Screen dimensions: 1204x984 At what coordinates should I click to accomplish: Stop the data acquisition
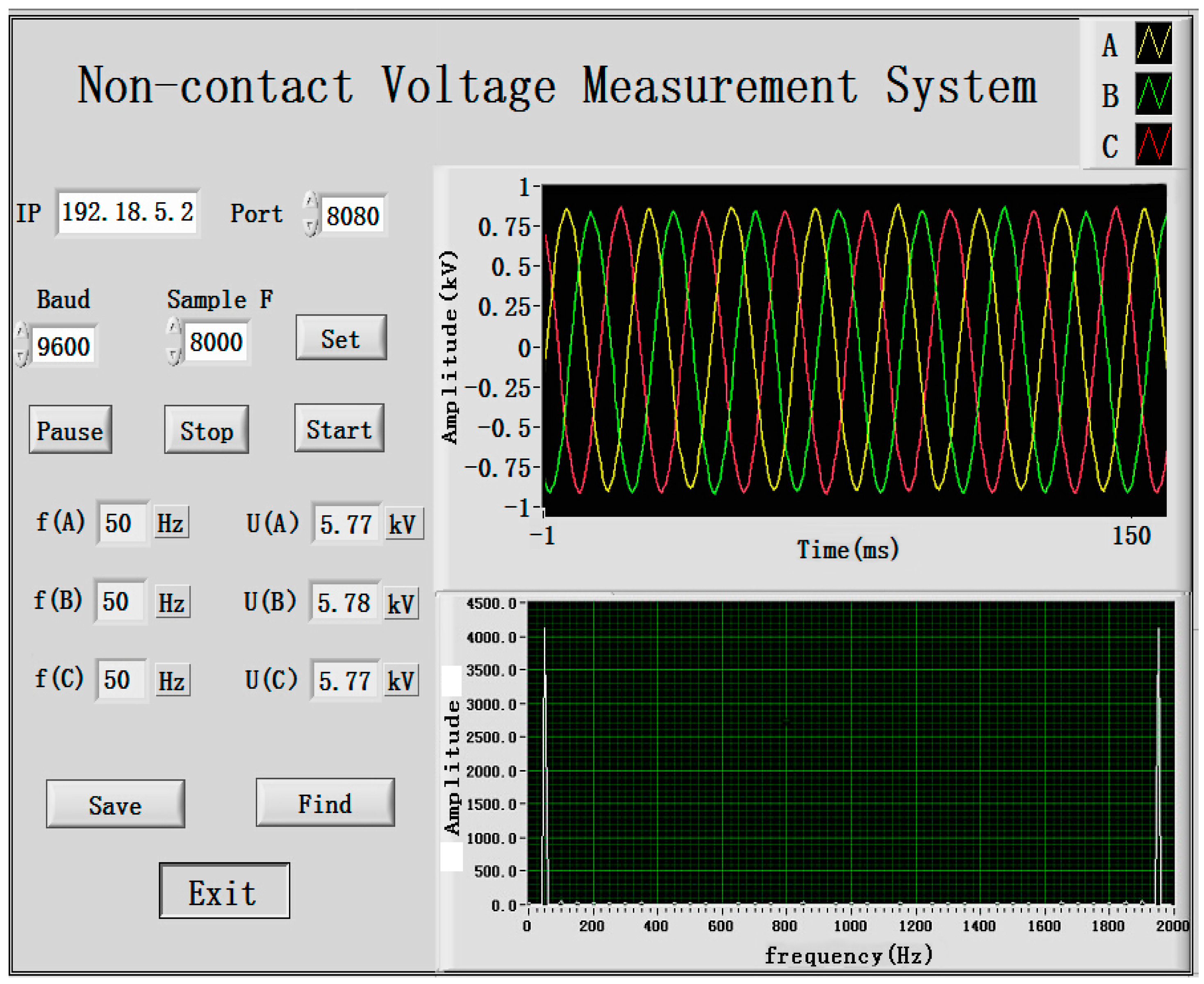tap(206, 430)
